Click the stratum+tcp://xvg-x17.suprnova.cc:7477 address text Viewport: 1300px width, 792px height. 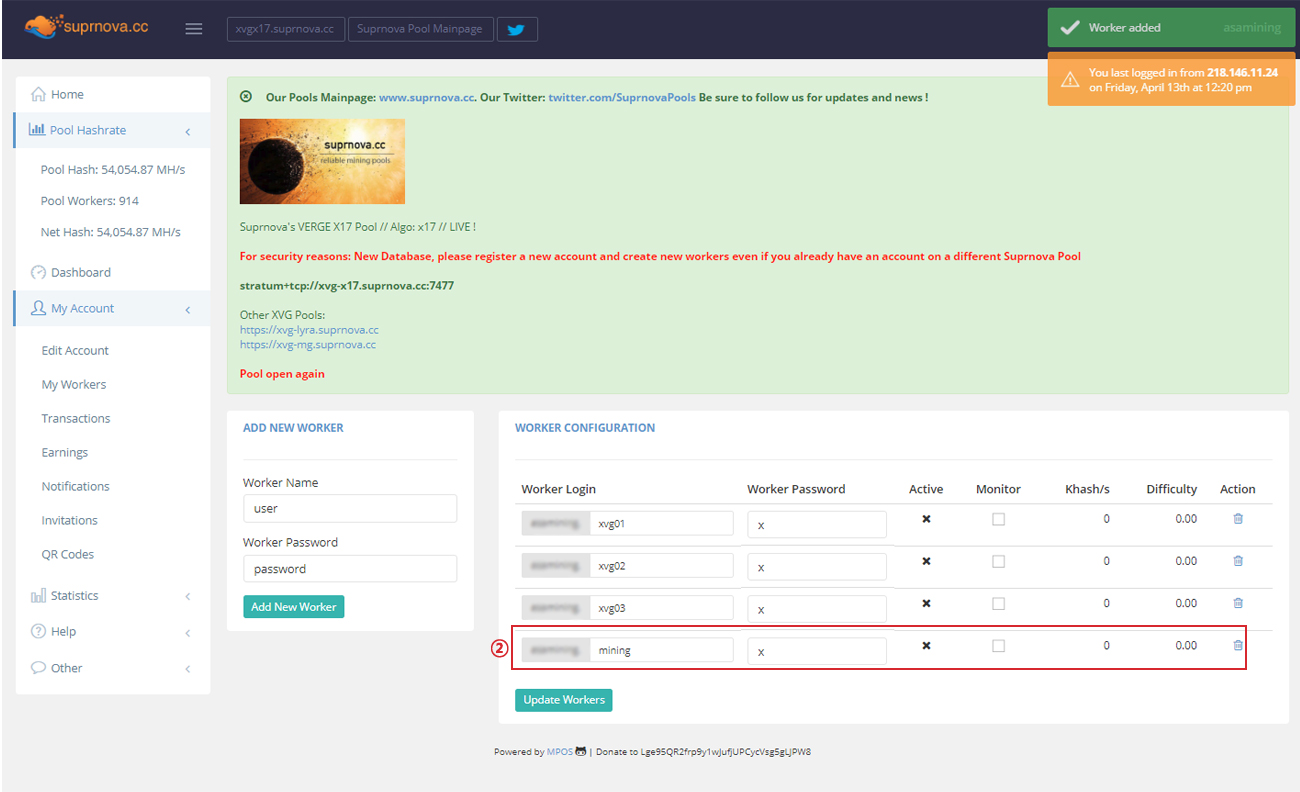coord(347,285)
